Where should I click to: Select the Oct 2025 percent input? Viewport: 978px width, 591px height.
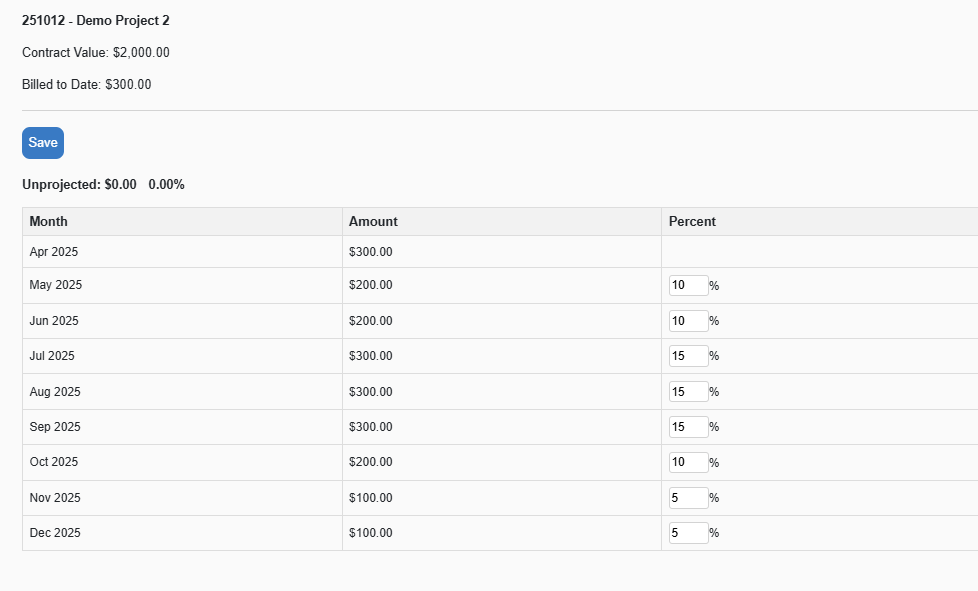point(688,462)
